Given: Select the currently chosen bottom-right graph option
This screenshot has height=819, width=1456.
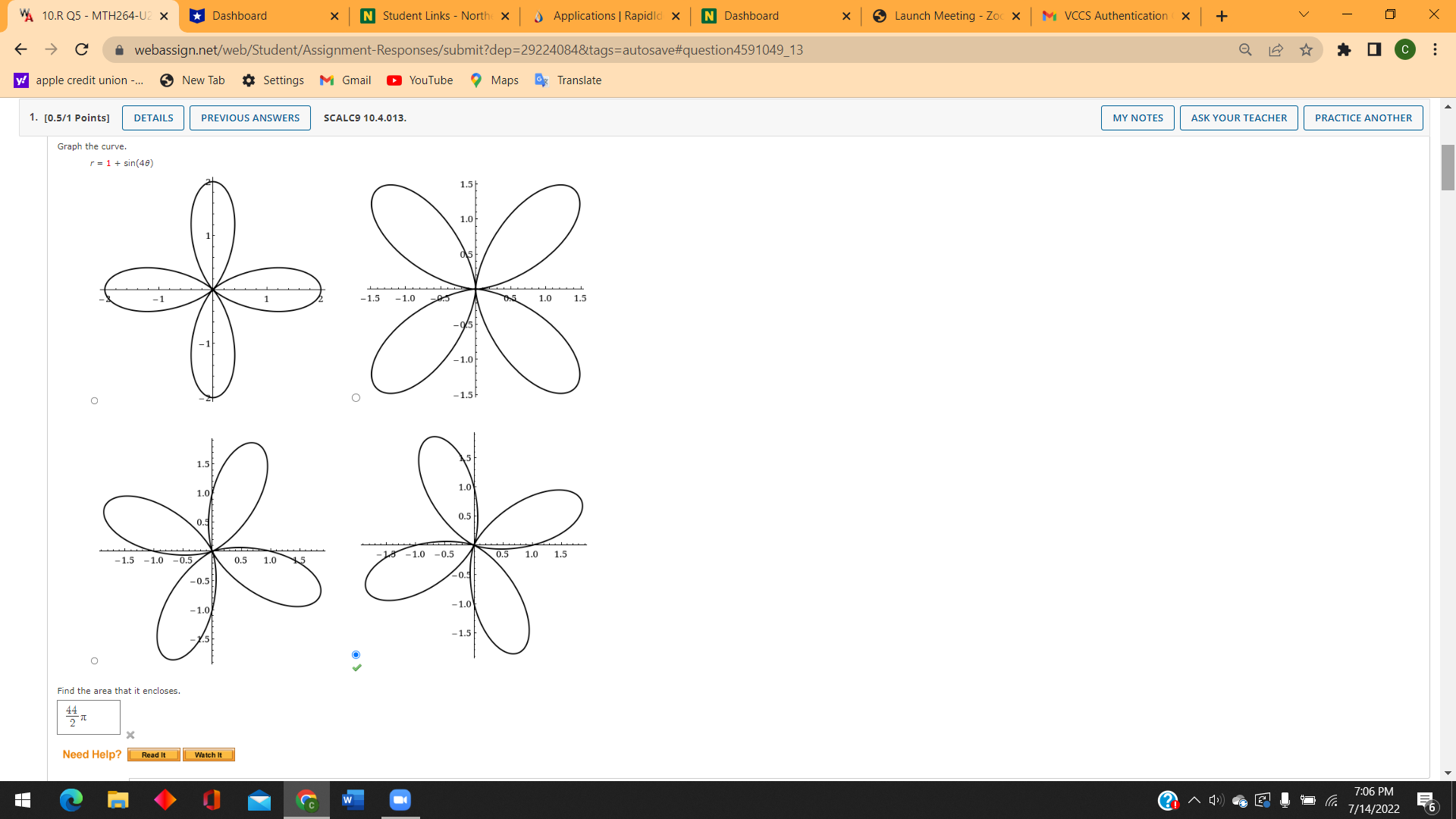Looking at the screenshot, I should (x=355, y=654).
